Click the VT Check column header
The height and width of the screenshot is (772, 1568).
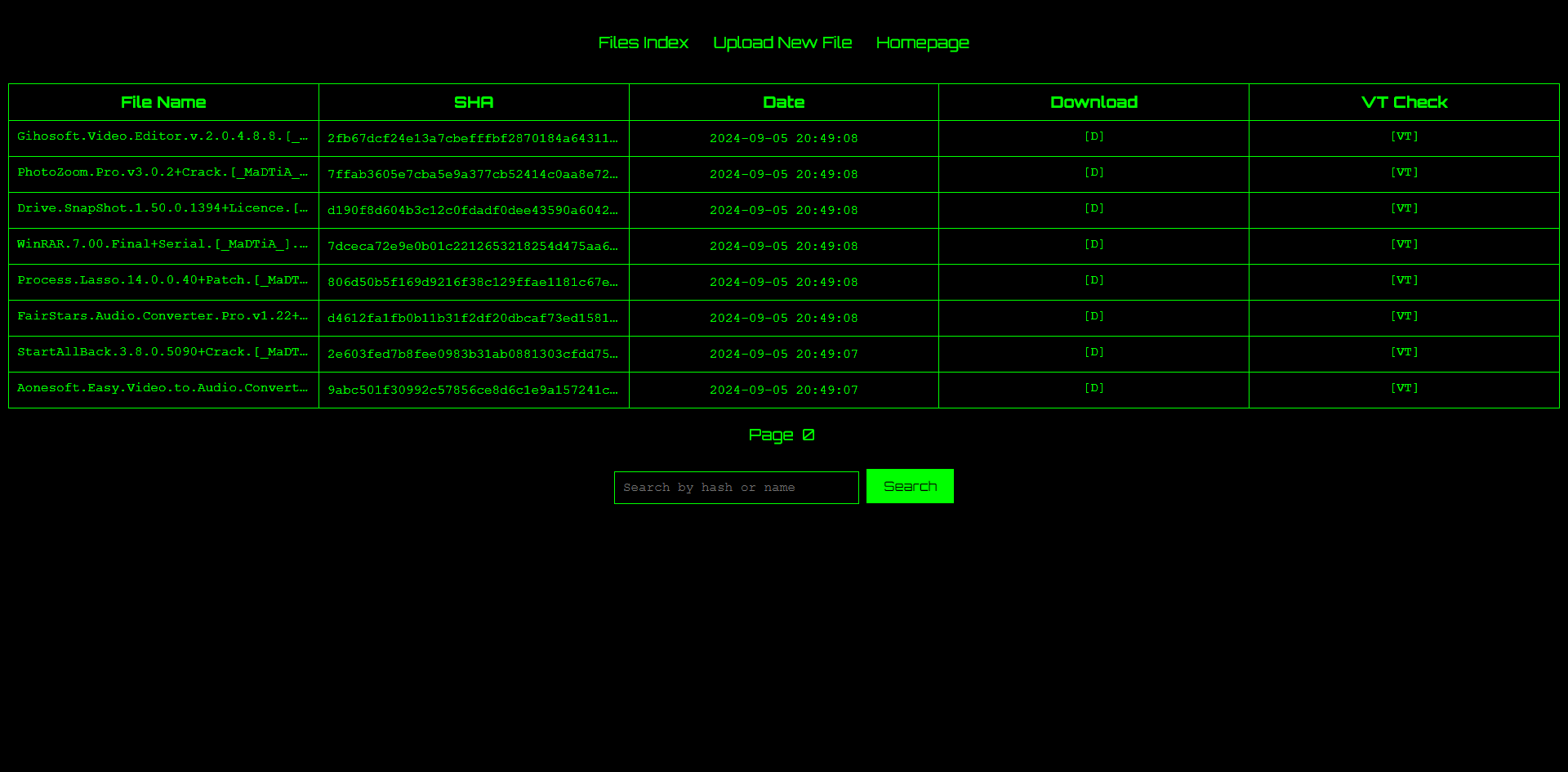(1404, 102)
